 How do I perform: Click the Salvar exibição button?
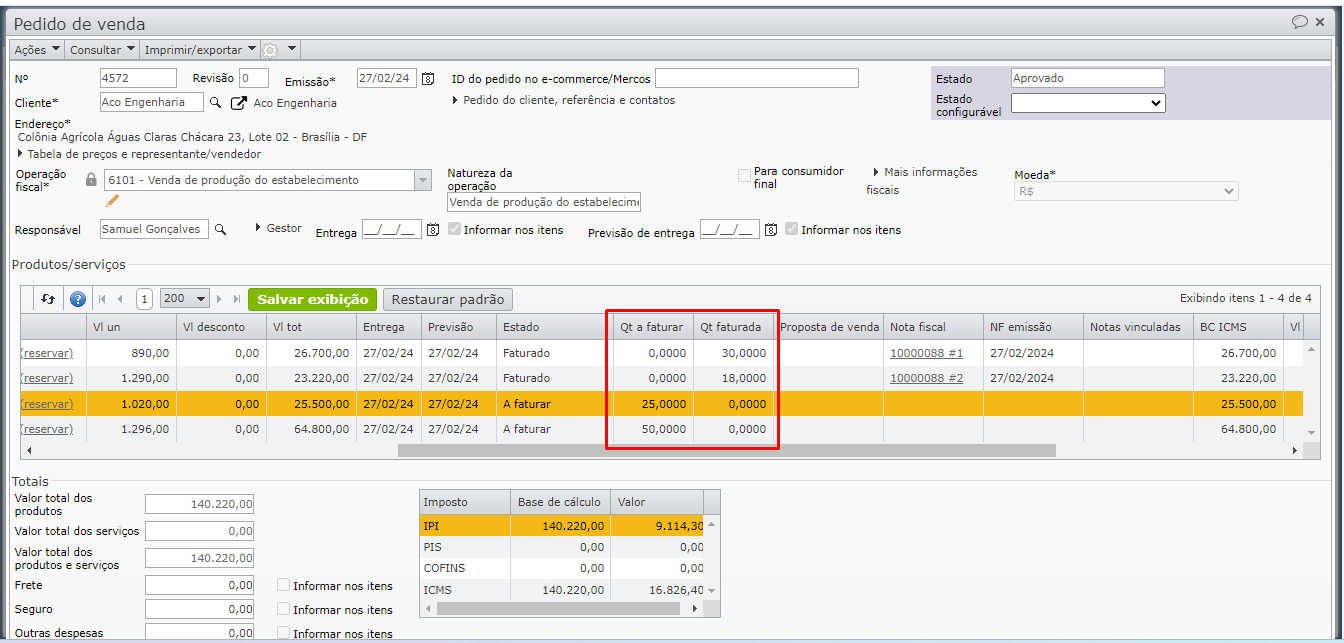[x=312, y=299]
